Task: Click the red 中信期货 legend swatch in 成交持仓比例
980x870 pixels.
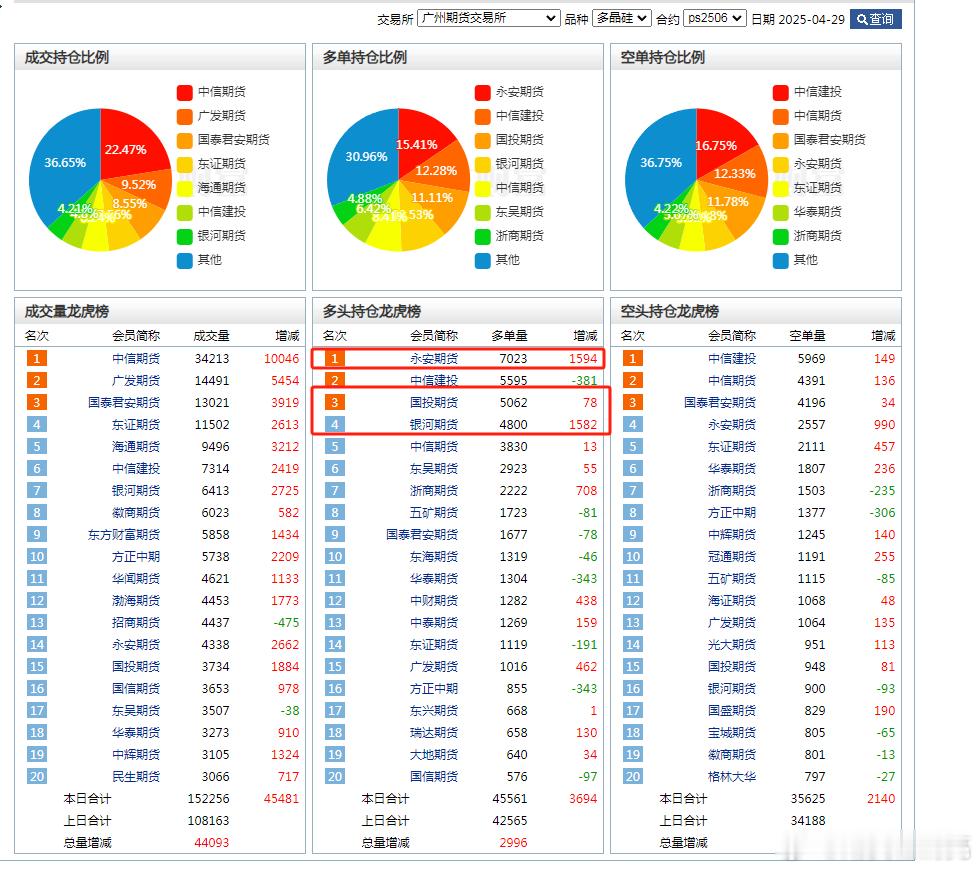Action: click(x=184, y=92)
